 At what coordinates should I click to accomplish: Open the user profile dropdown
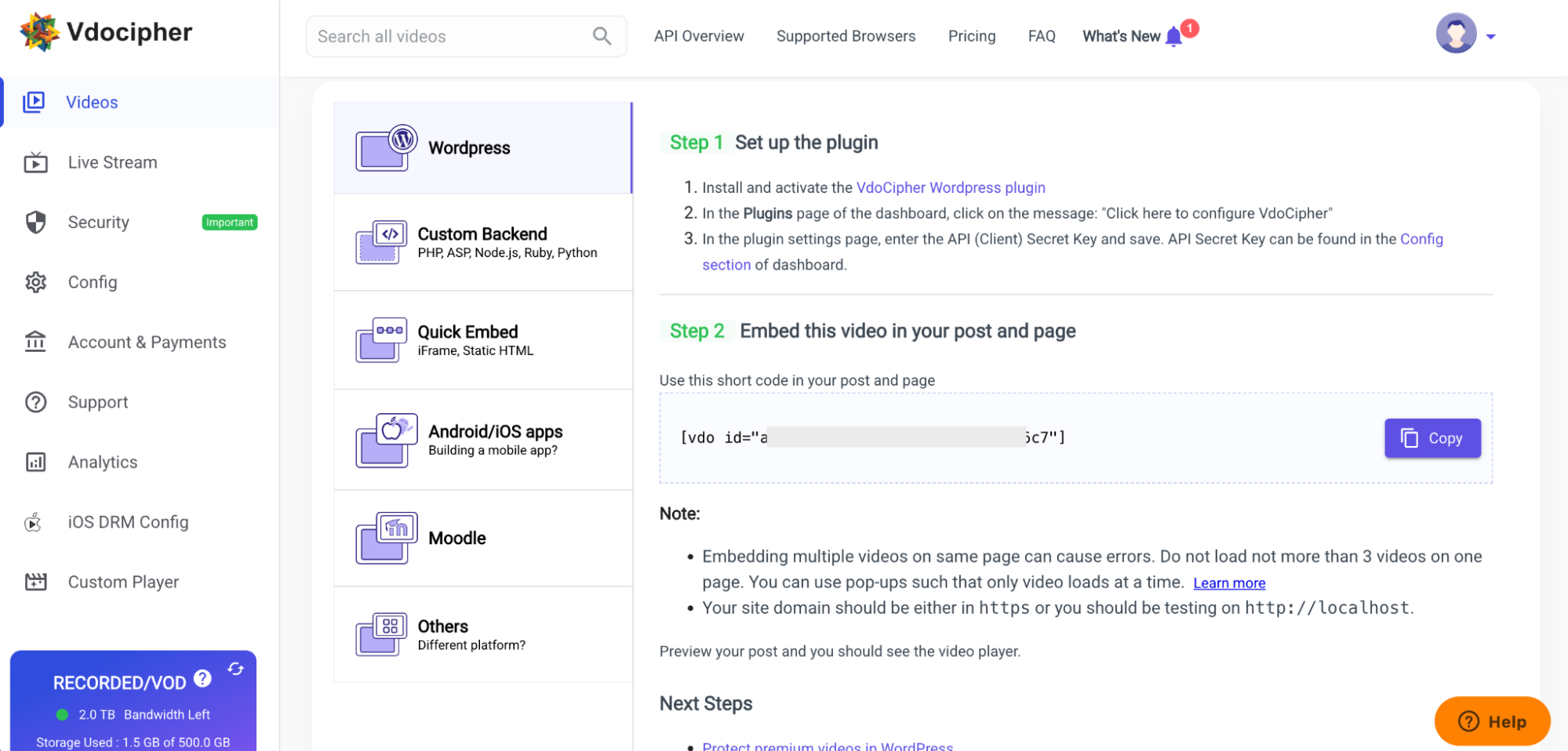pos(1464,34)
